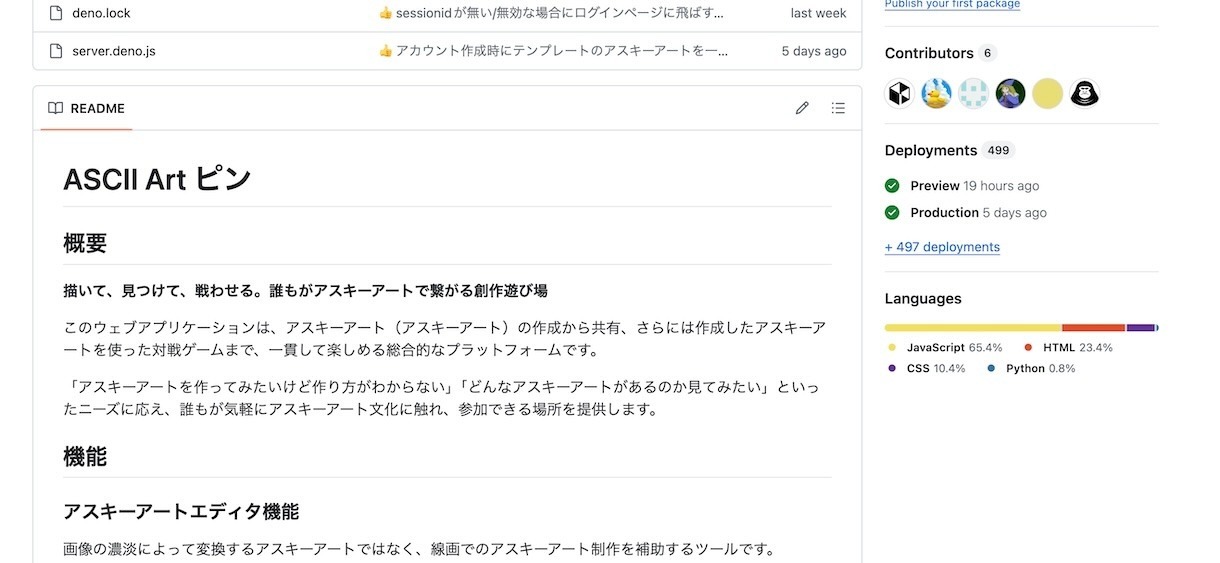Click the red HTML segment of language bar
1220x563 pixels.
click(1094, 327)
